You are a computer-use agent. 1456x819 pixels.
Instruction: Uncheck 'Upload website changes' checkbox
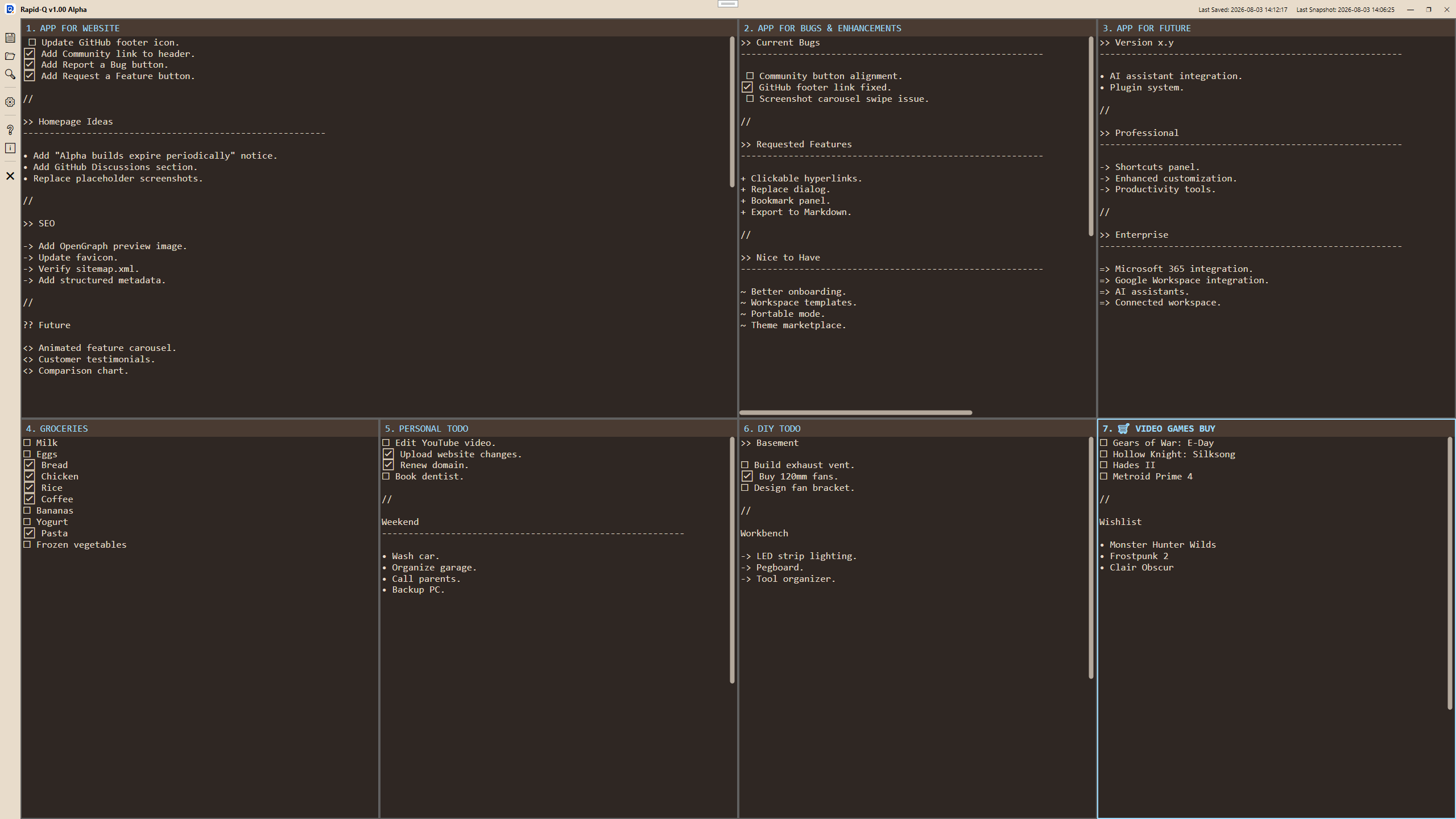pos(388,454)
